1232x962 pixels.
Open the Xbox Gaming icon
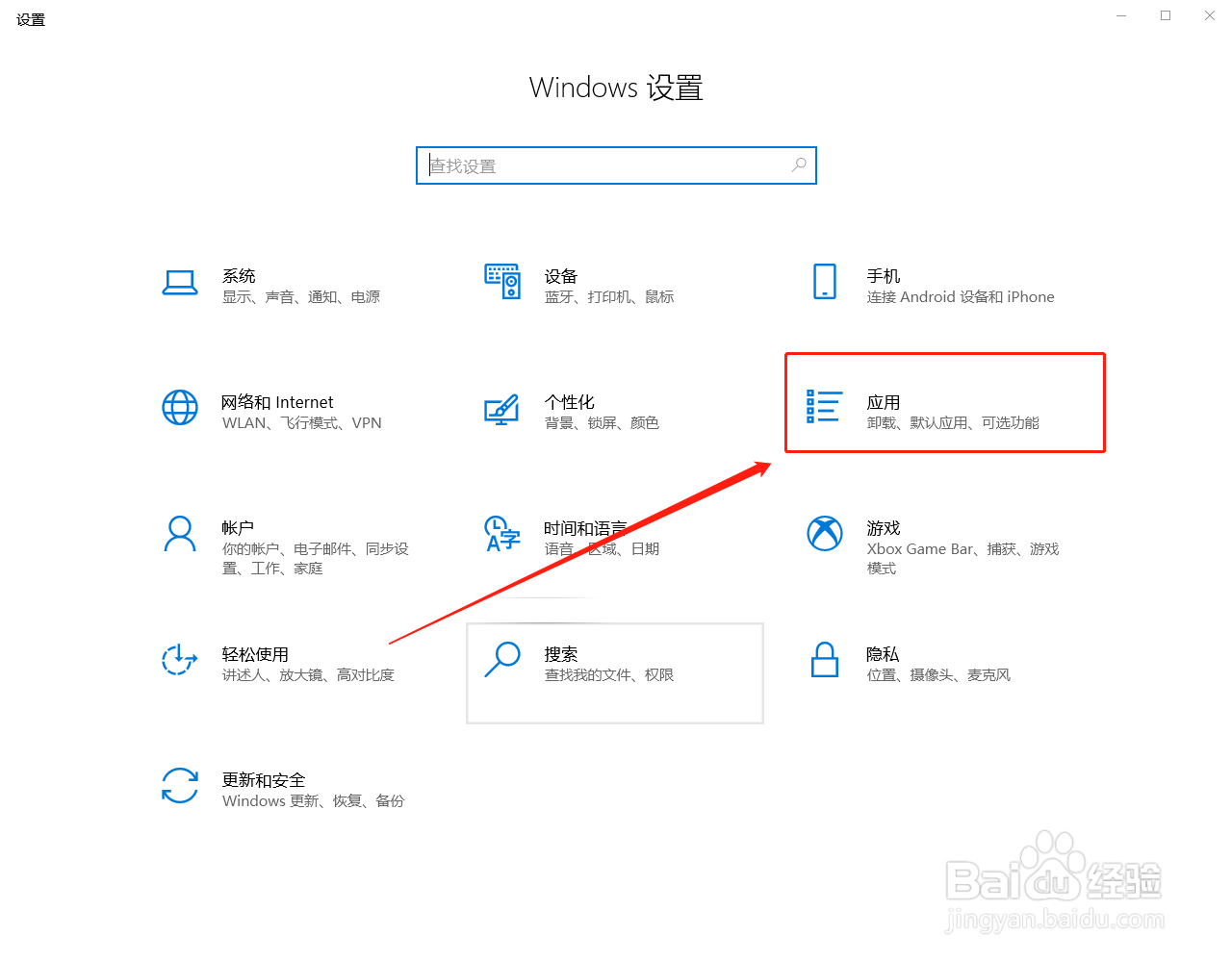(x=825, y=533)
